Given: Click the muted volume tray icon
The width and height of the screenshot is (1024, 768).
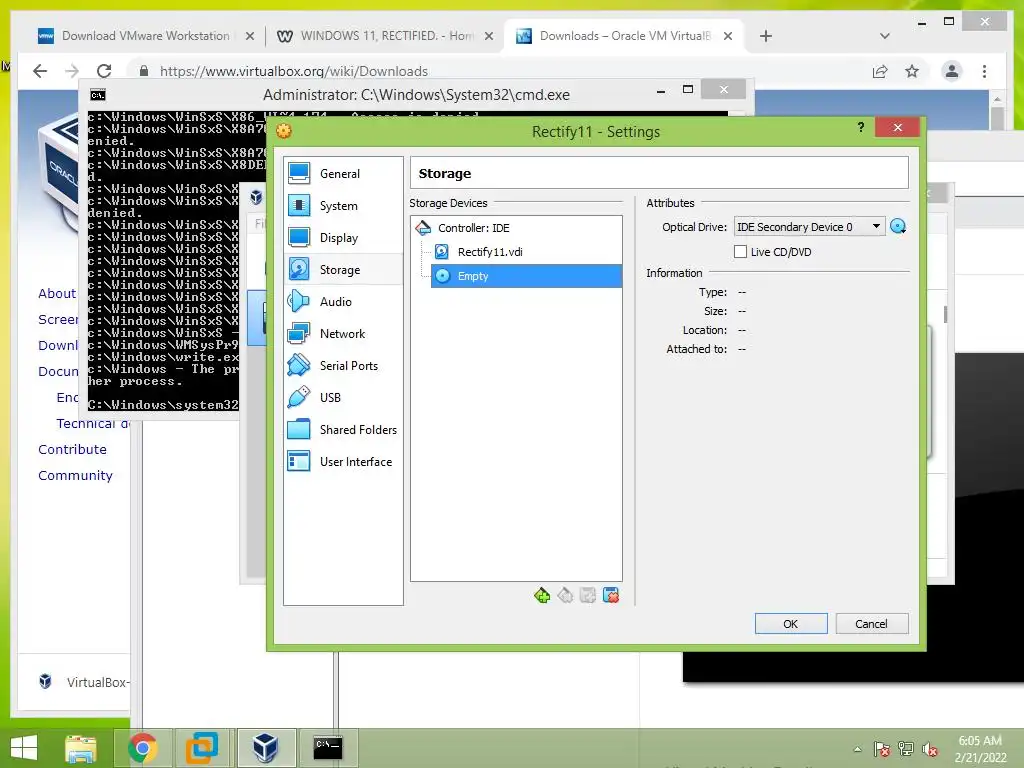Looking at the screenshot, I should pyautogui.click(x=930, y=749).
